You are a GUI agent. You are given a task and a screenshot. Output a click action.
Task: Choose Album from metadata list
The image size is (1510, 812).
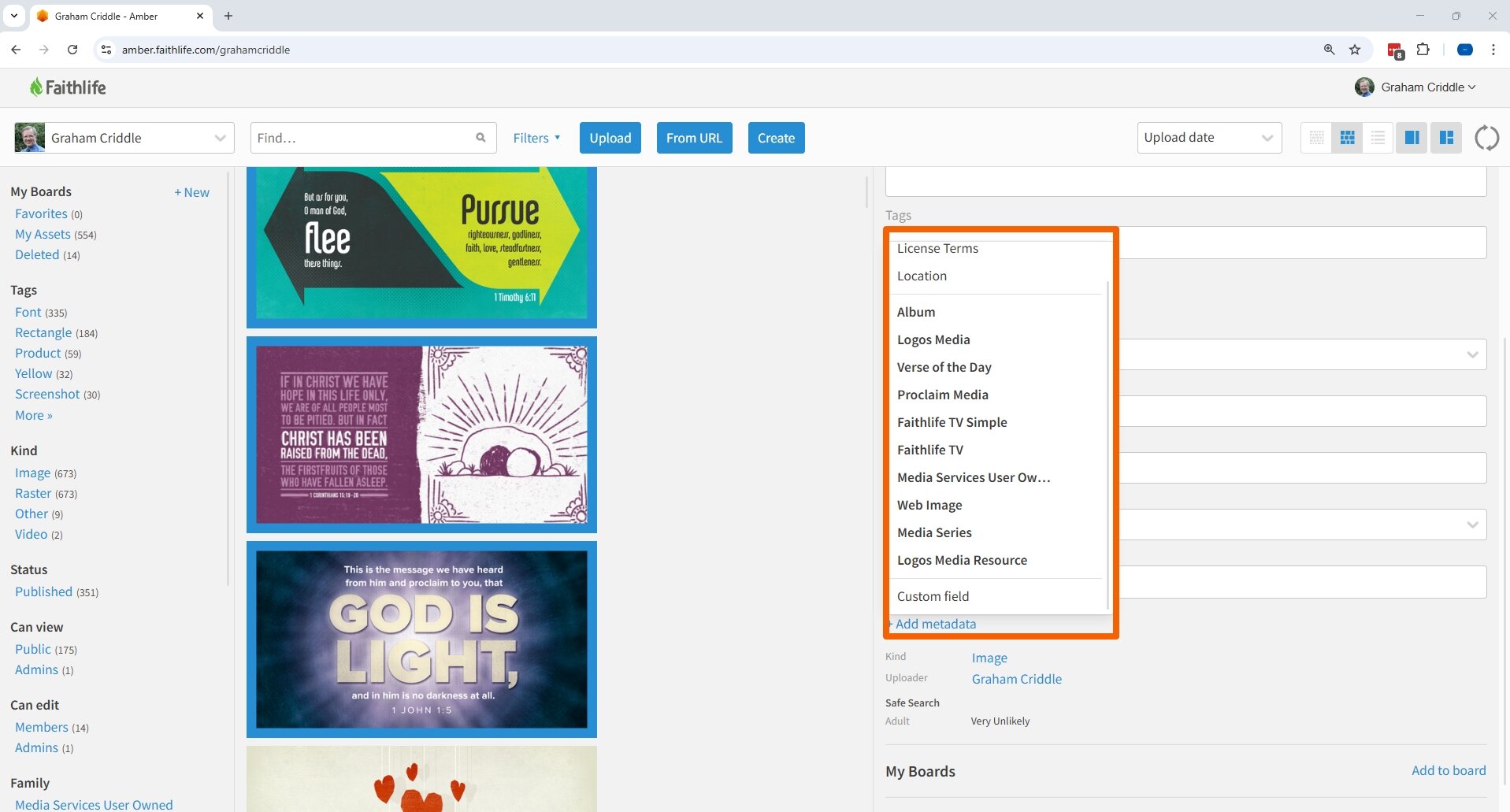(x=916, y=312)
